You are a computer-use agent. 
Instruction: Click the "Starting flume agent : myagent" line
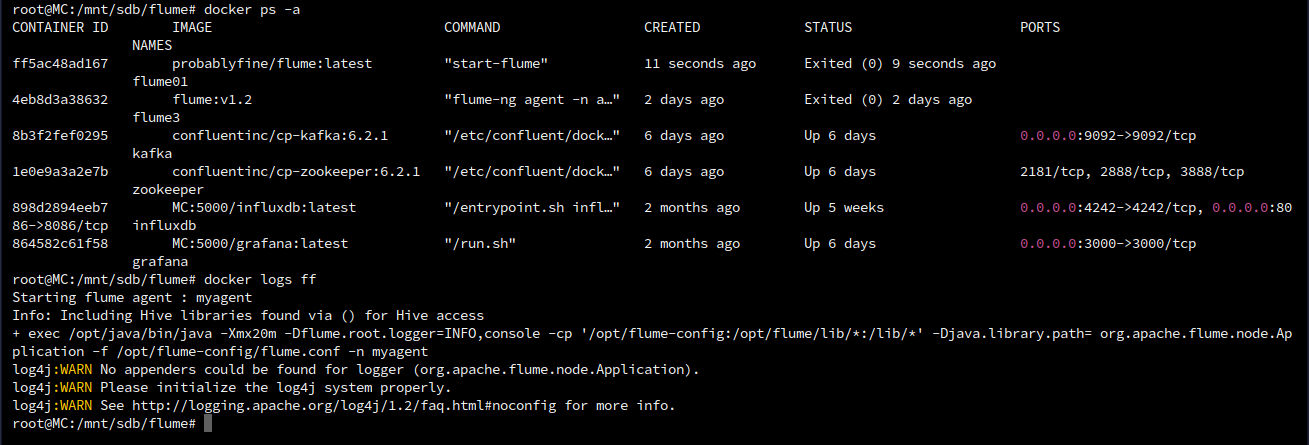[132, 297]
